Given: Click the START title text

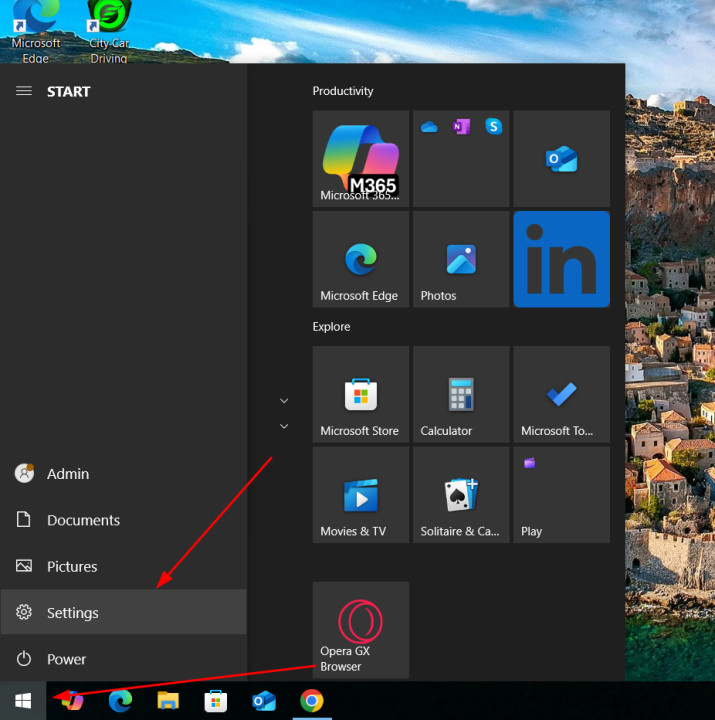Looking at the screenshot, I should (x=68, y=91).
